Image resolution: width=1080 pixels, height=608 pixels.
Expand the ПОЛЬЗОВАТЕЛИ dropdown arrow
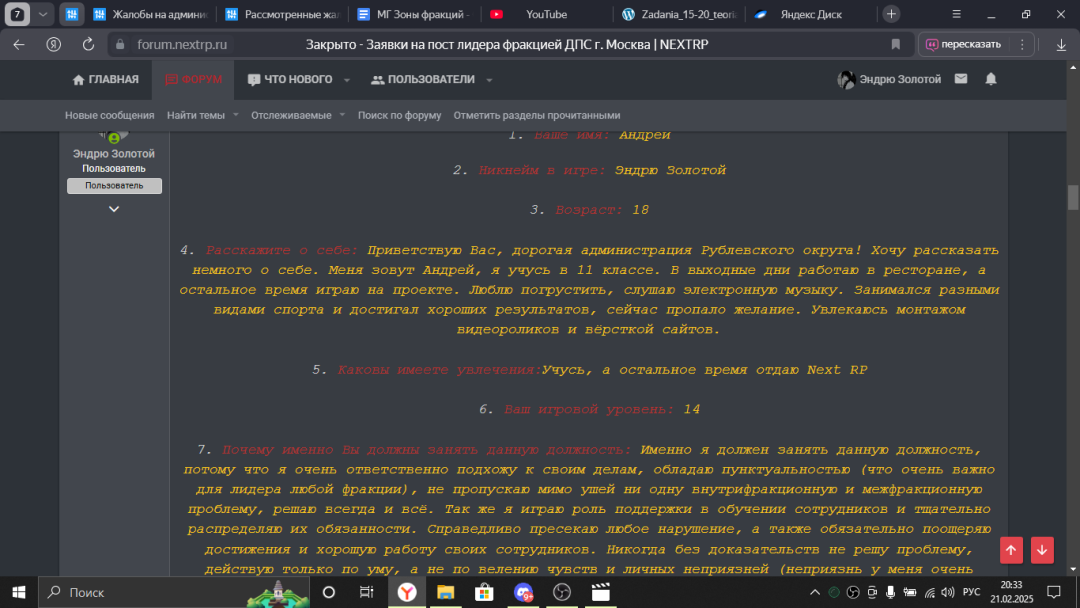point(489,80)
